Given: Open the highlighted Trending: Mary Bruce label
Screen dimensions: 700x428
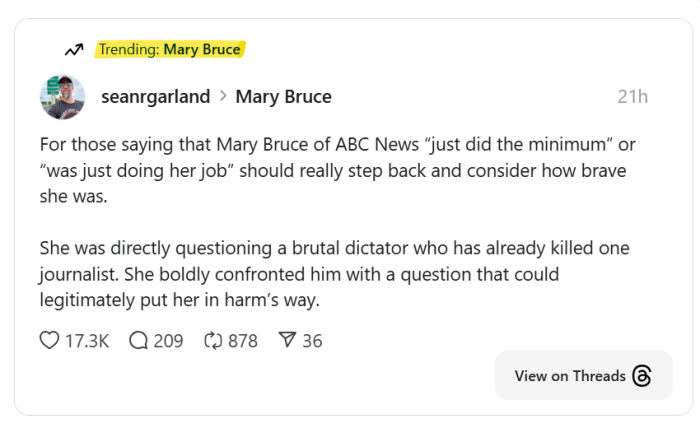Looking at the screenshot, I should click(169, 49).
